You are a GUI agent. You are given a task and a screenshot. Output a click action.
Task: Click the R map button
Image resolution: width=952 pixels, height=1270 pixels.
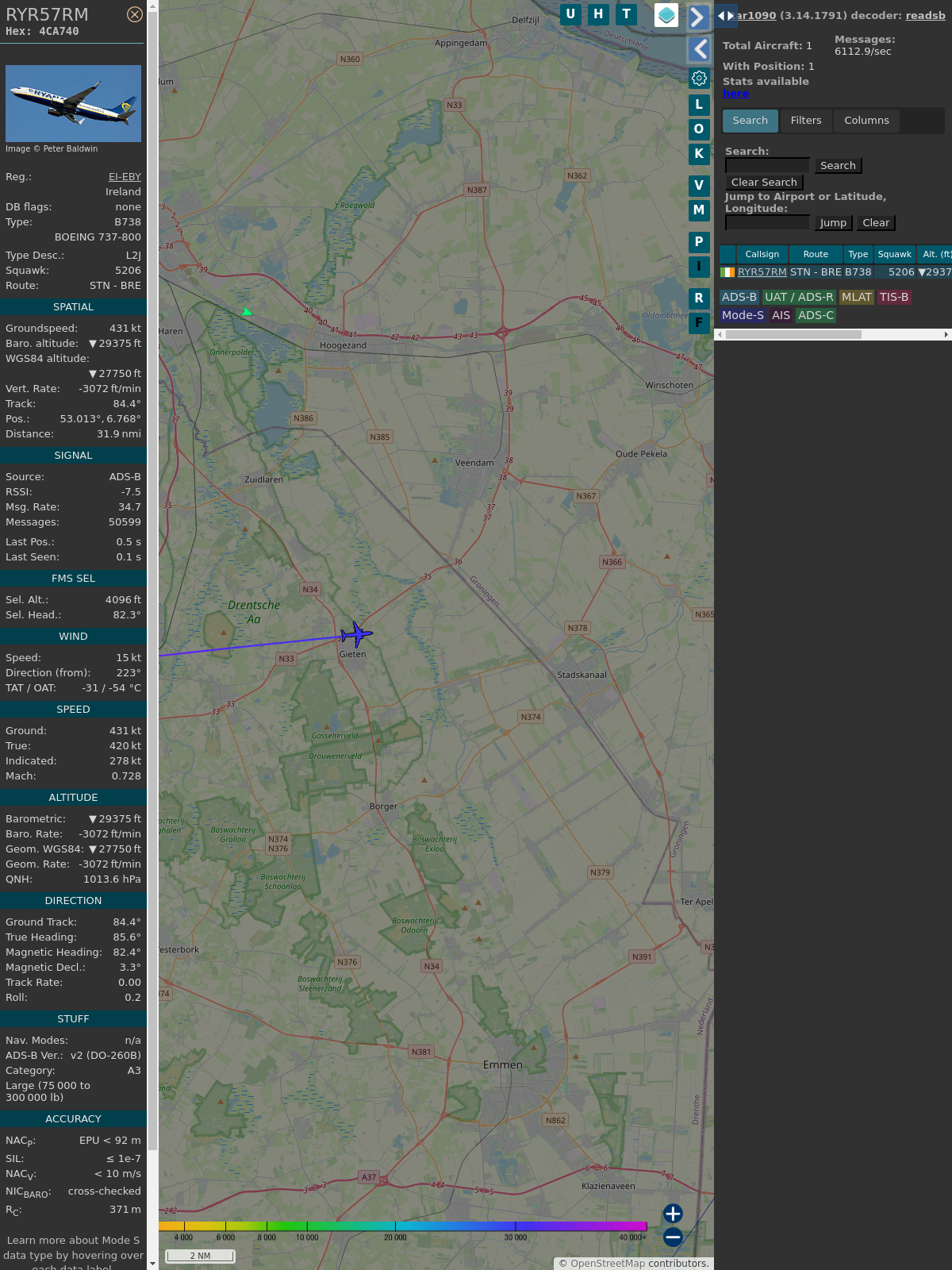(x=699, y=298)
